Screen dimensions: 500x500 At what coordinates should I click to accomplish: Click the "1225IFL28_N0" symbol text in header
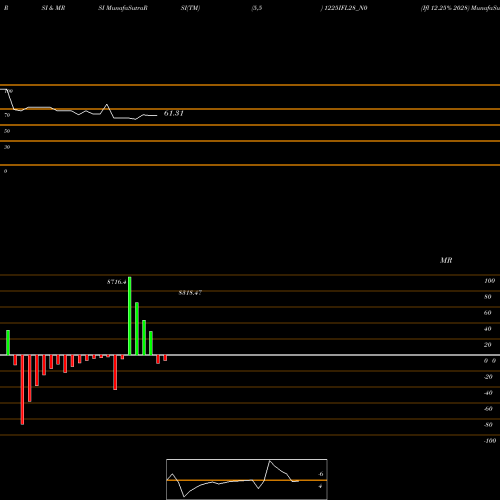(346, 8)
